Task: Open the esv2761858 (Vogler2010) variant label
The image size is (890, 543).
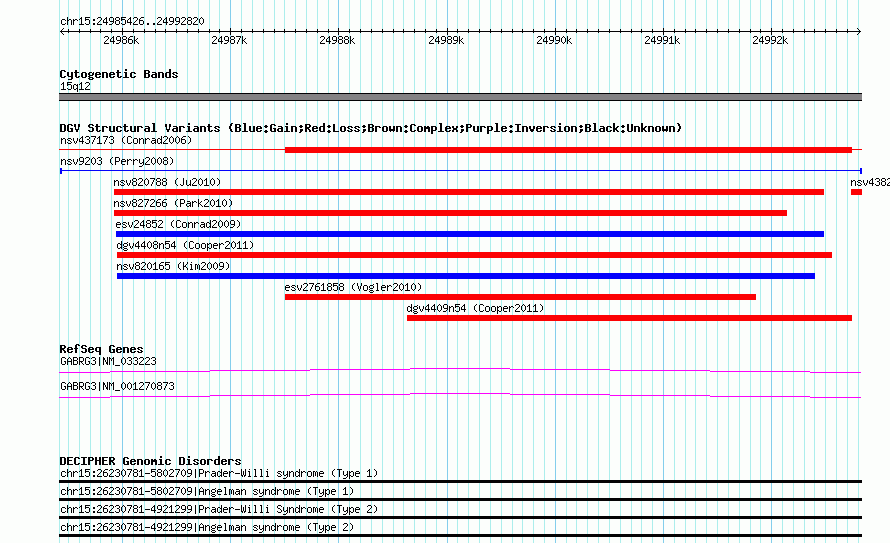Action: click(353, 287)
